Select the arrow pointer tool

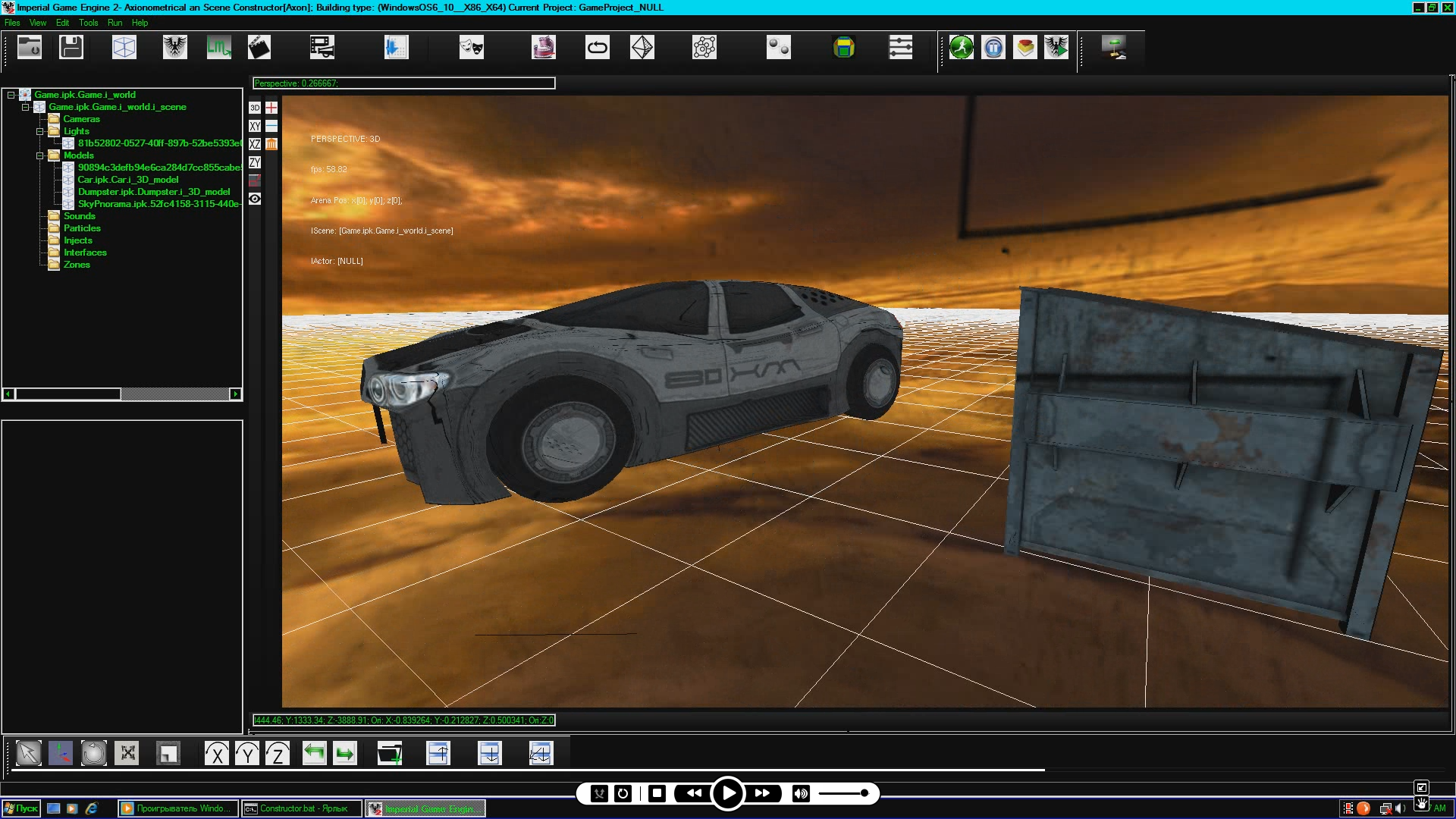(29, 753)
